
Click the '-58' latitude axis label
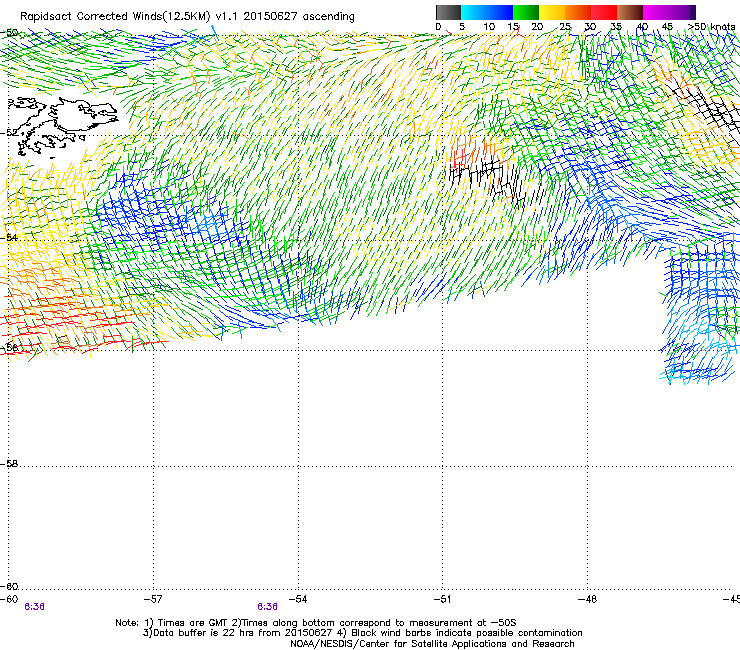pyautogui.click(x=10, y=464)
